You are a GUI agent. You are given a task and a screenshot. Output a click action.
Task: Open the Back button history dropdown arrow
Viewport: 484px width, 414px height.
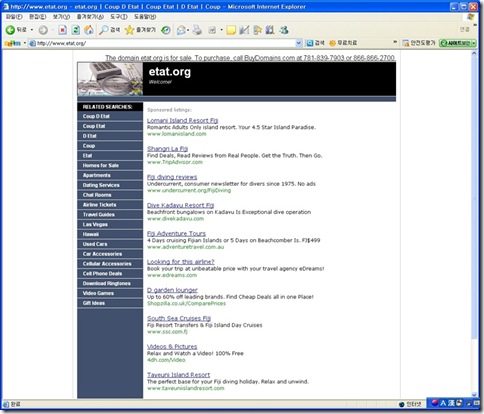pyautogui.click(x=32, y=30)
